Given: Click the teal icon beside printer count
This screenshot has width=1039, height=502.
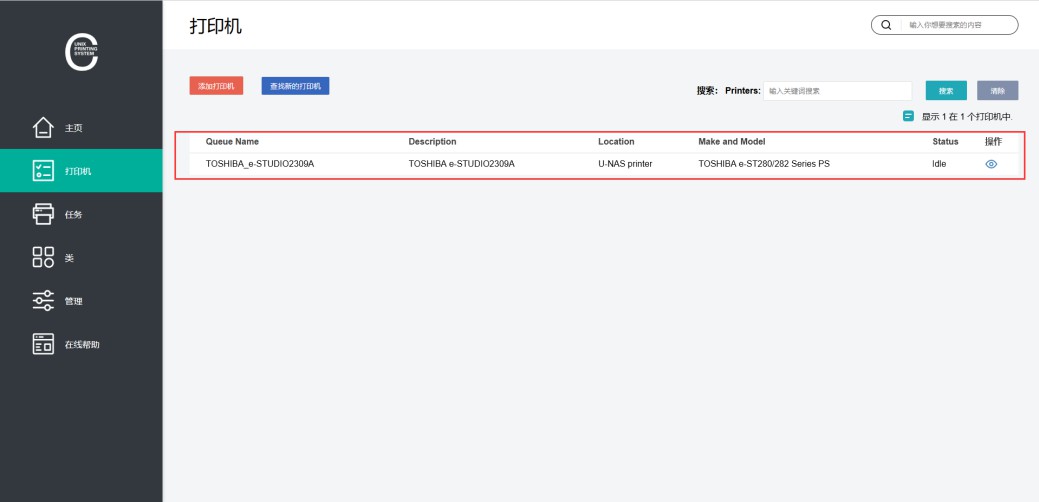Looking at the screenshot, I should click(908, 116).
